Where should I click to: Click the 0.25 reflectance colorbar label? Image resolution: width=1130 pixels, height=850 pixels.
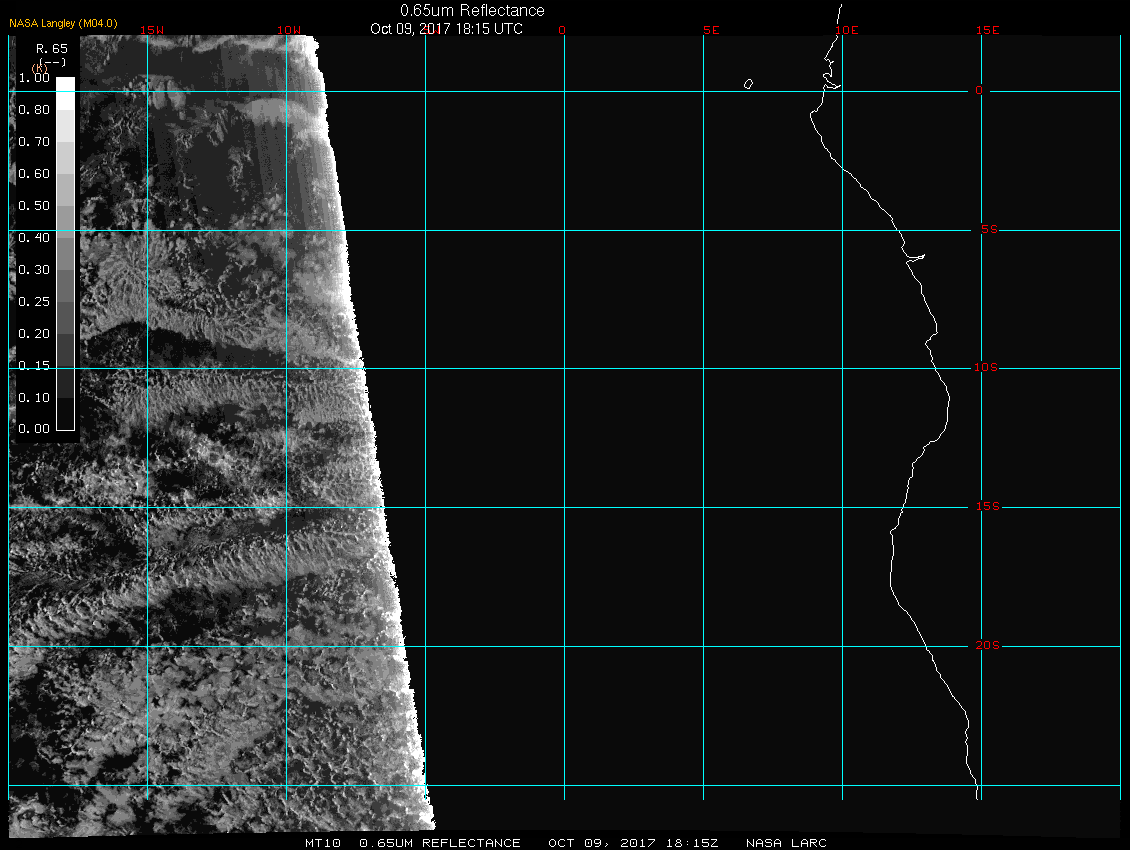[33, 301]
